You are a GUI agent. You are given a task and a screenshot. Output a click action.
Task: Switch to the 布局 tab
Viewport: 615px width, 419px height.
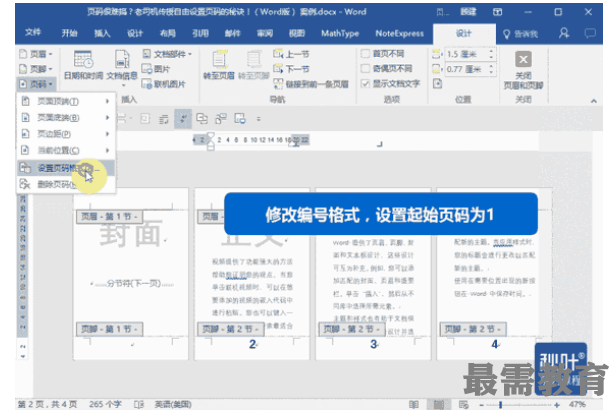tap(167, 33)
